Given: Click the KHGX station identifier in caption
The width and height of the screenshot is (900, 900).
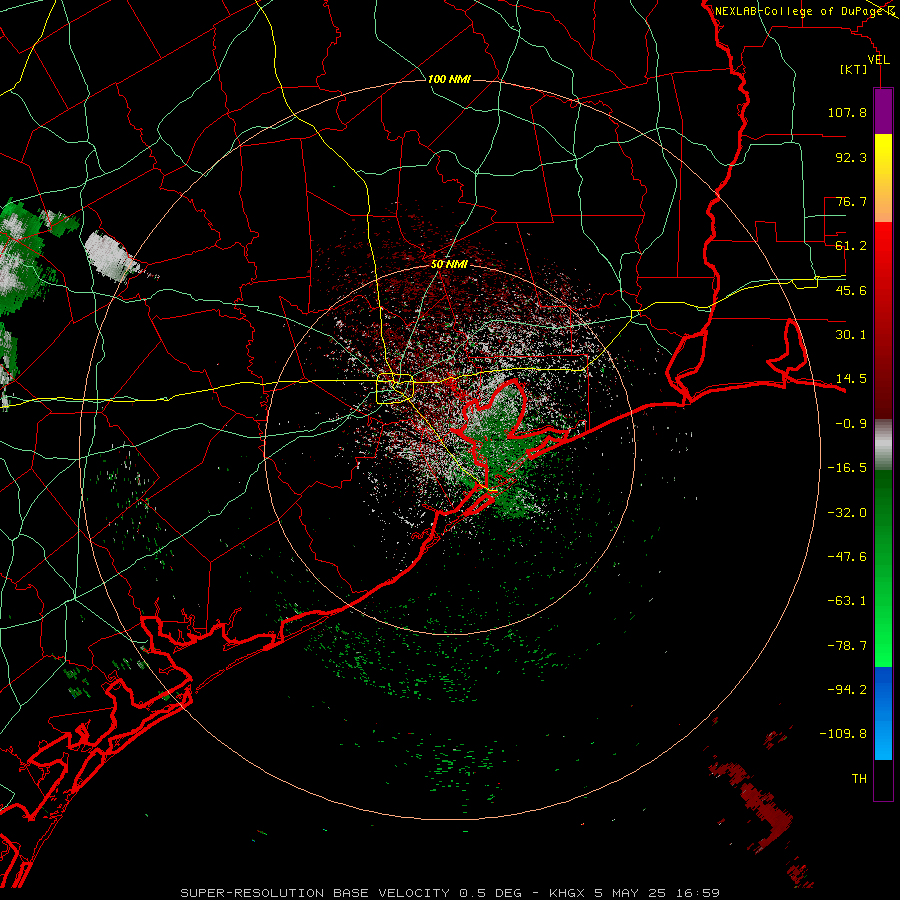Looking at the screenshot, I should pos(567,893).
